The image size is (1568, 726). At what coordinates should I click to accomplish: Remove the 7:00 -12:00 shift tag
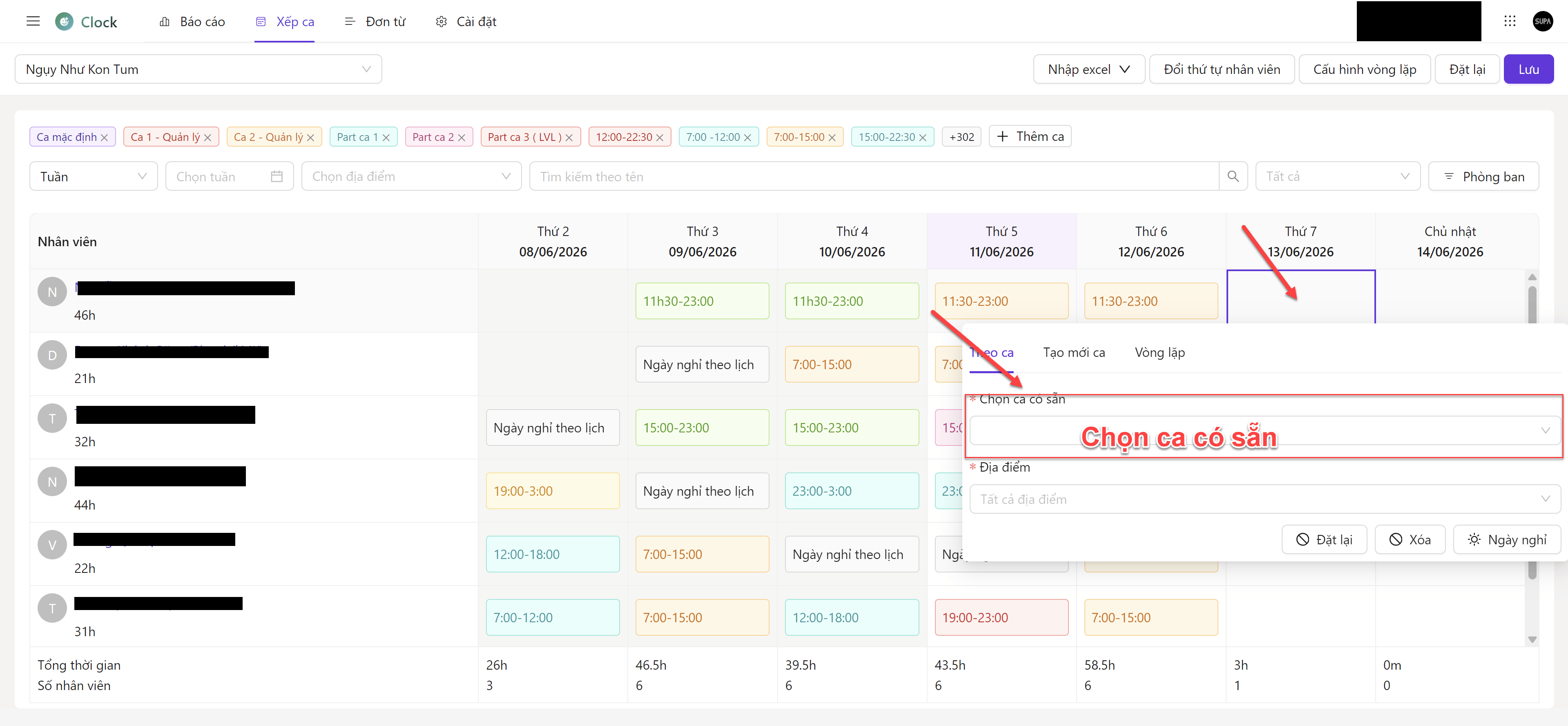pos(747,138)
